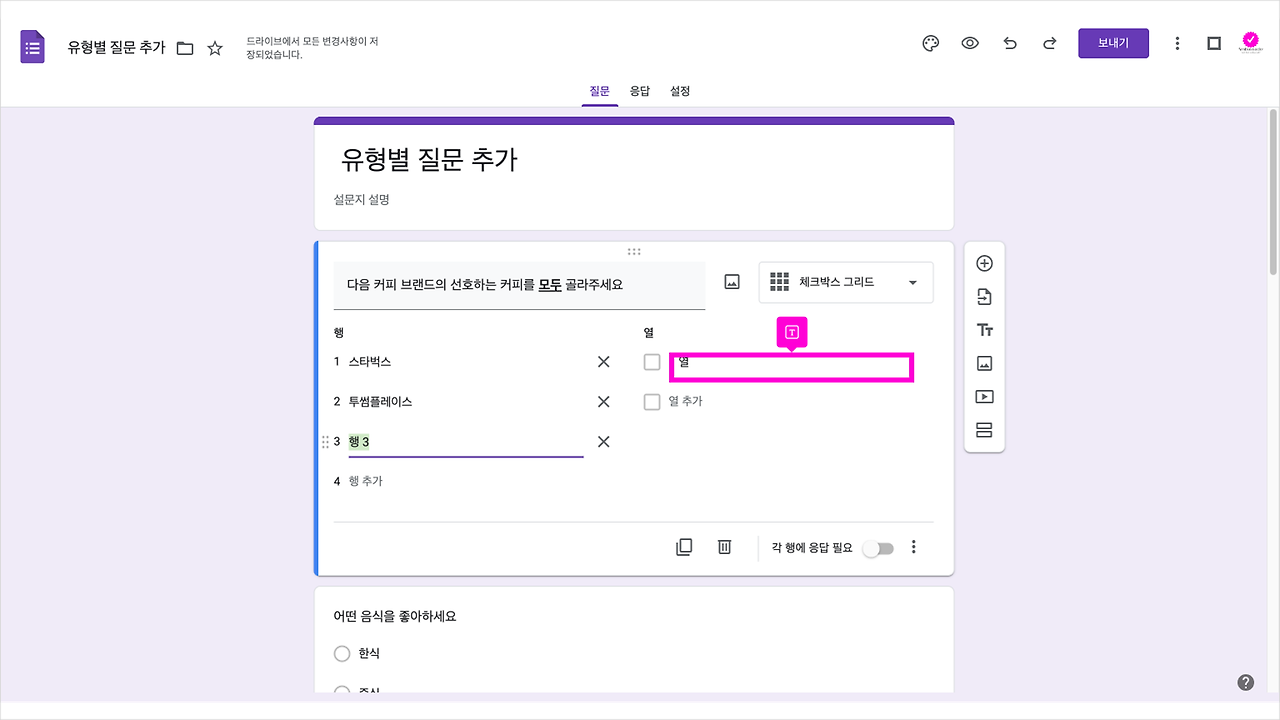1280x720 pixels.
Task: Open the theme customization palette icon
Action: tap(930, 43)
